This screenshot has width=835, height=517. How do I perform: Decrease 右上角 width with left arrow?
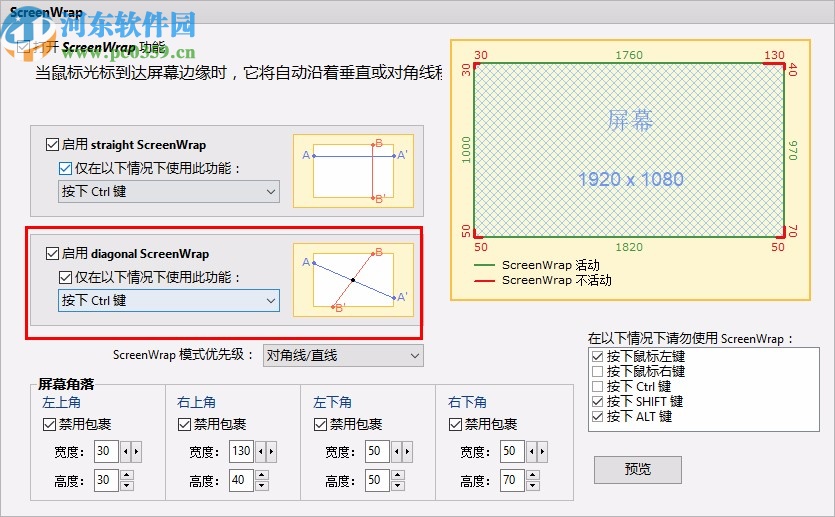(261, 452)
